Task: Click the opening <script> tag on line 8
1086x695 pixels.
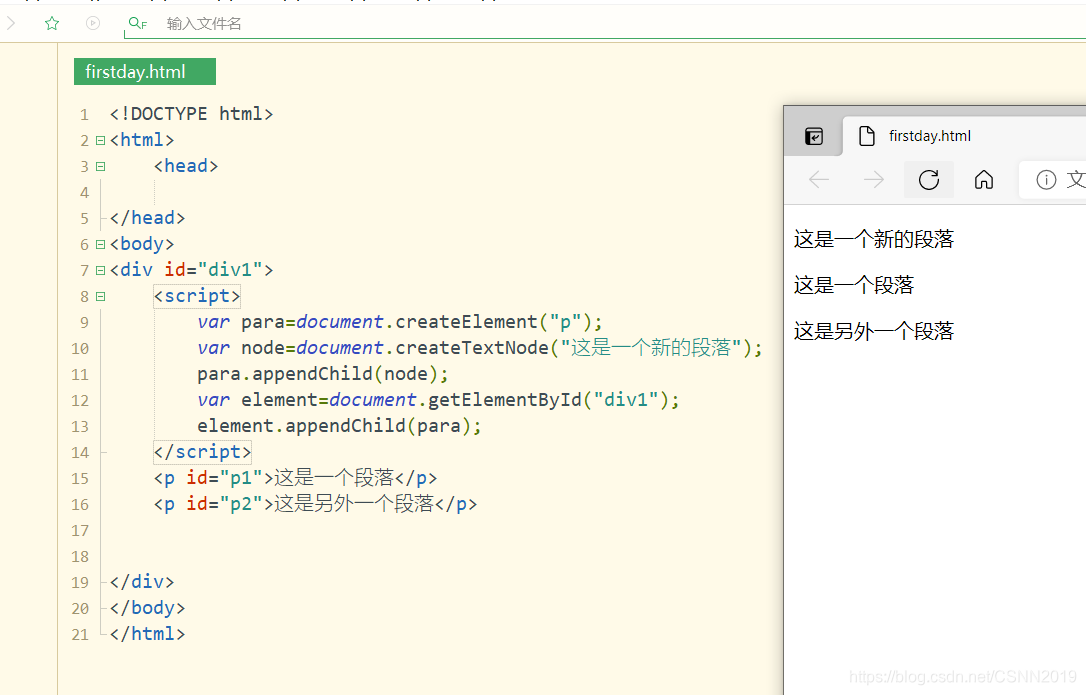Action: point(197,297)
